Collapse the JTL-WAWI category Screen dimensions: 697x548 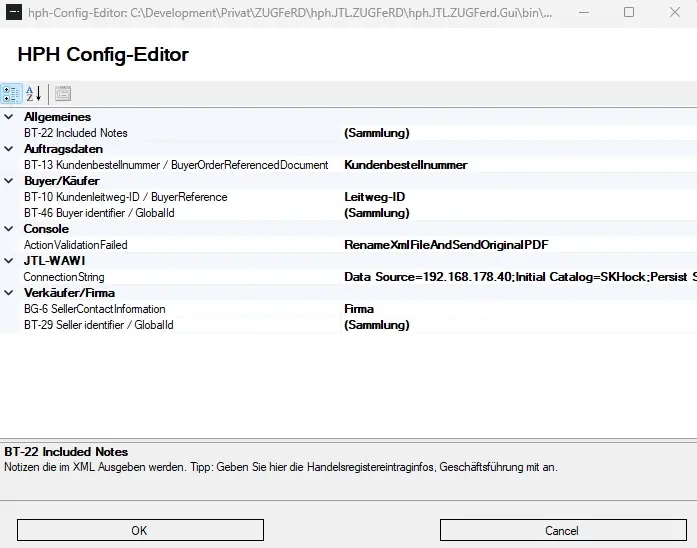click(x=9, y=261)
